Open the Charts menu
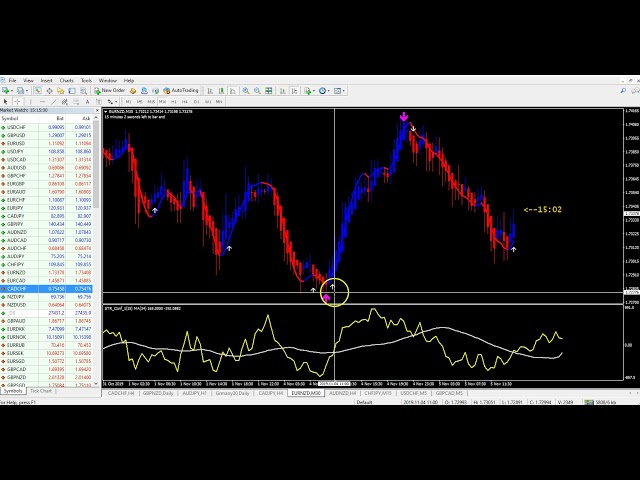Image resolution: width=640 pixels, height=480 pixels. (66, 80)
